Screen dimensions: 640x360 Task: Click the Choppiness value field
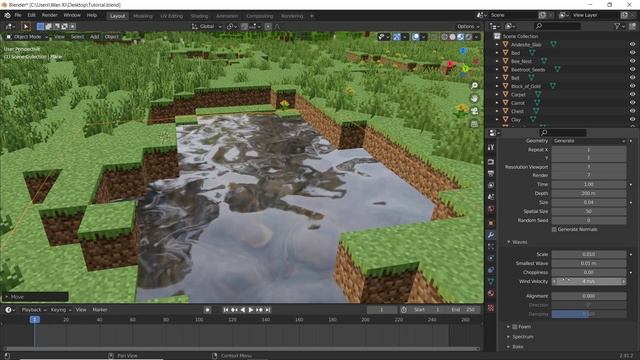point(589,272)
